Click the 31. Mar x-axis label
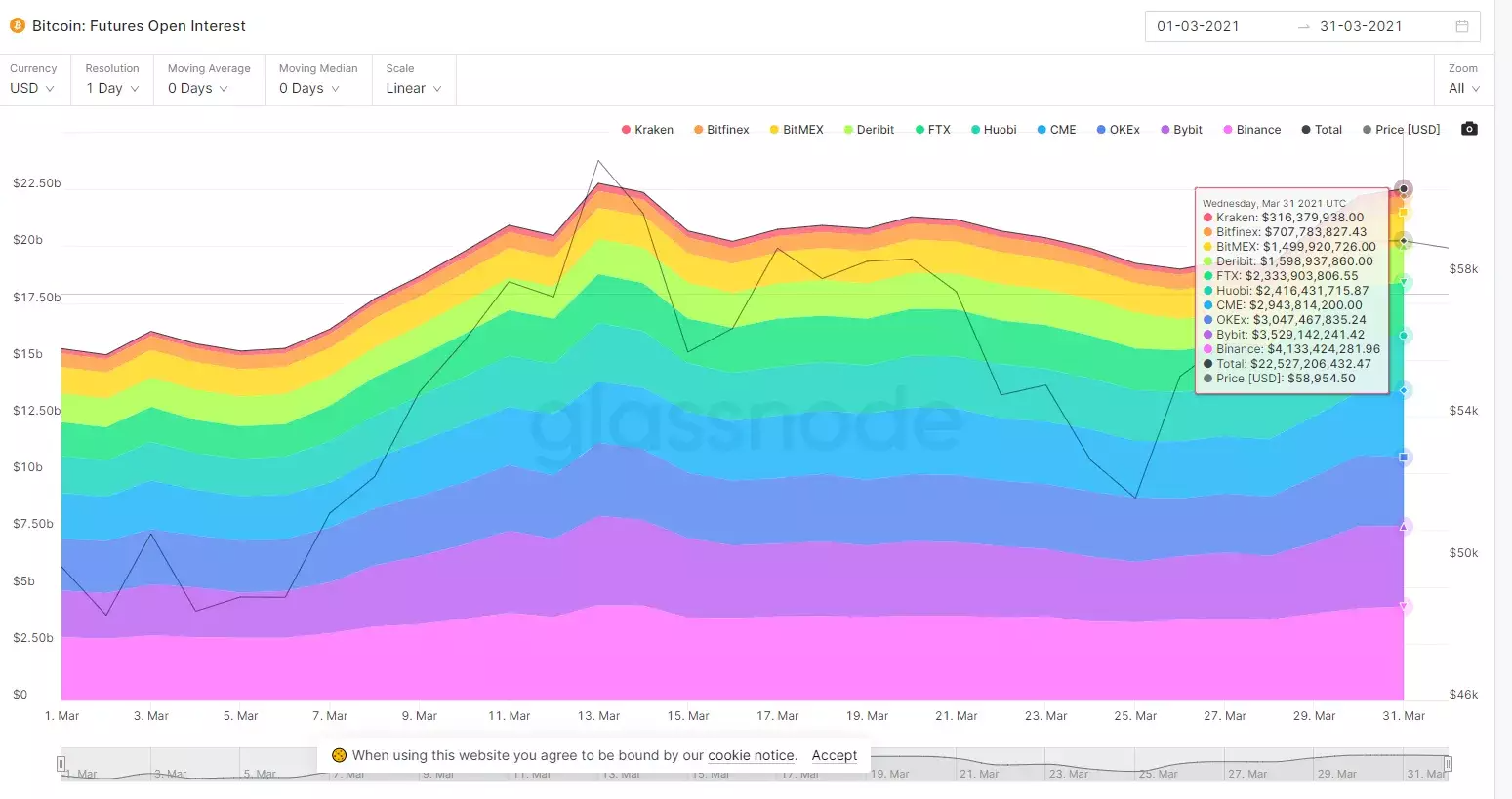This screenshot has height=799, width=1512. 1404,716
